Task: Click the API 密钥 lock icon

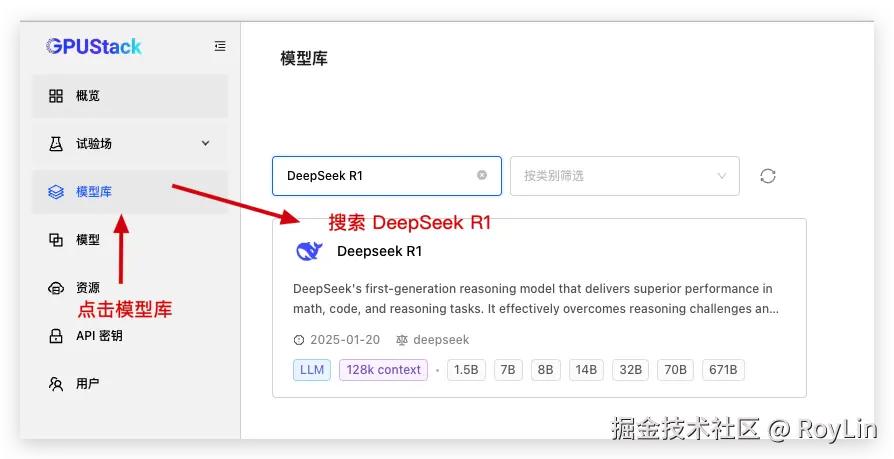Action: click(x=56, y=336)
